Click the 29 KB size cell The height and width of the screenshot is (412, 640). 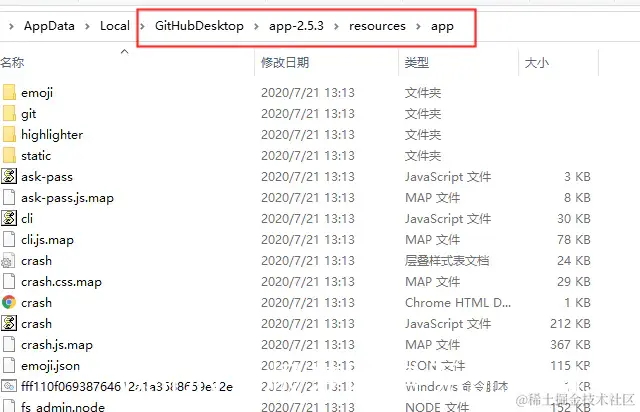(x=574, y=281)
